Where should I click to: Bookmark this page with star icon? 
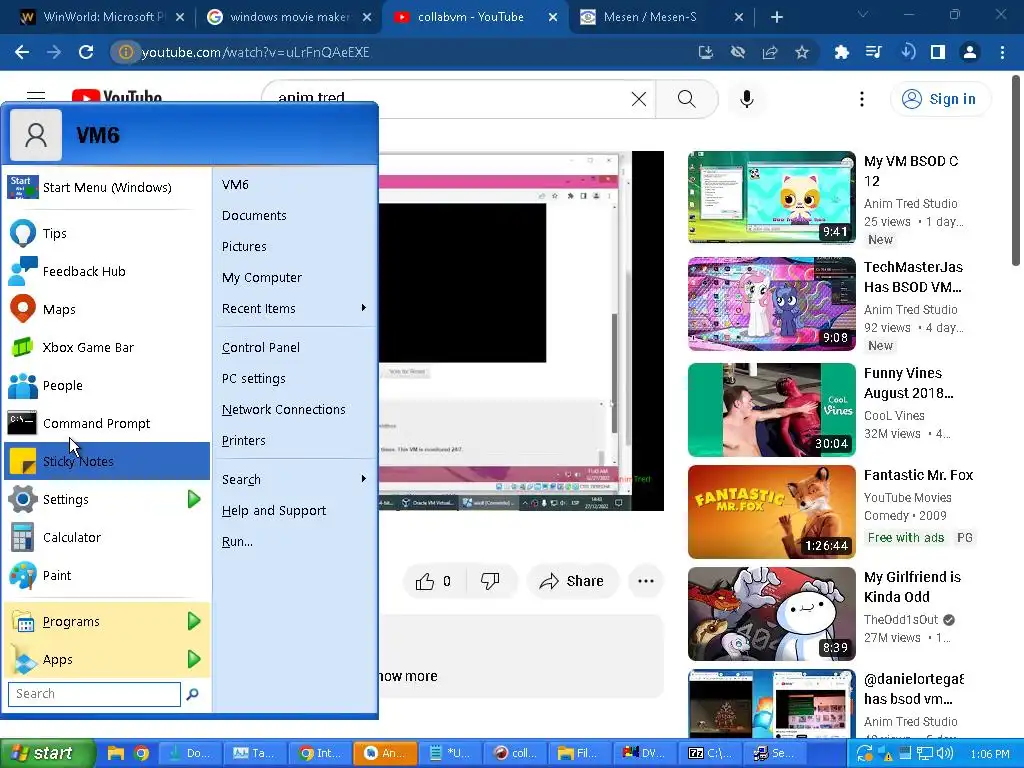click(802, 52)
